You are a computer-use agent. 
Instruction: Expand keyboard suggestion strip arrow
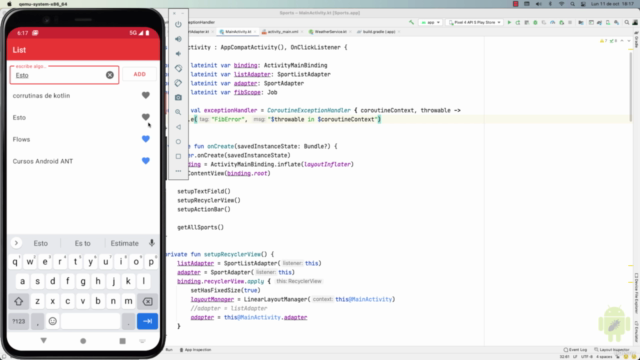click(x=16, y=243)
